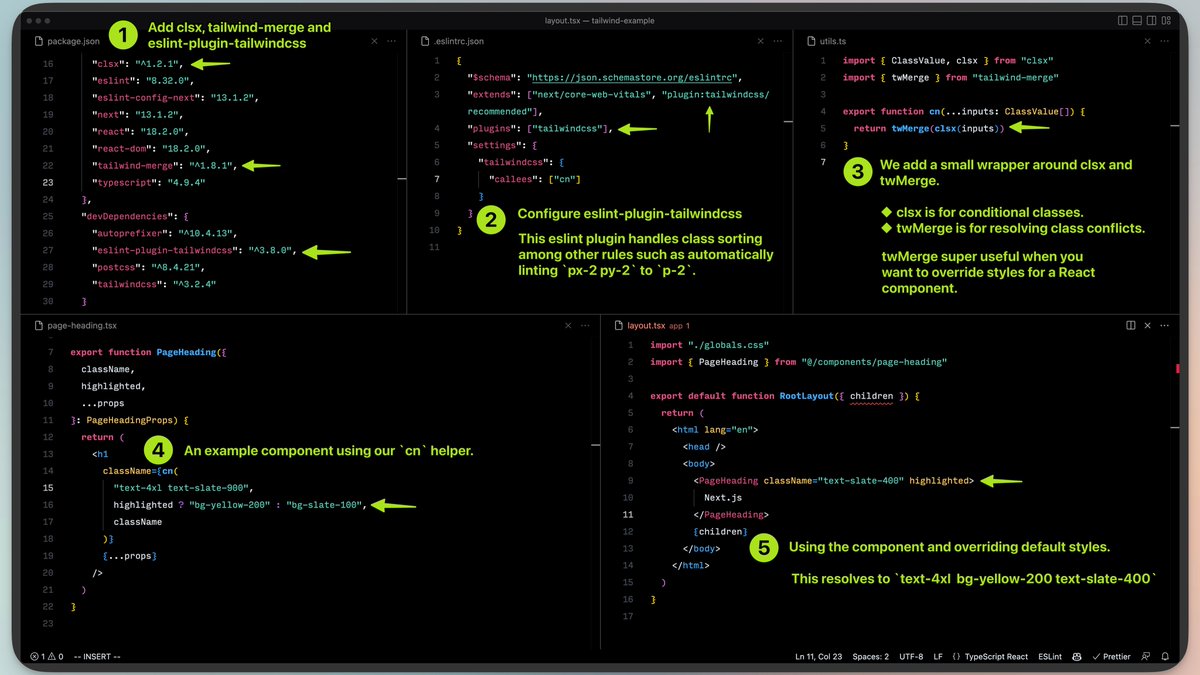Click the feedback icon in status bar
The width and height of the screenshot is (1200, 675).
coord(1145,657)
